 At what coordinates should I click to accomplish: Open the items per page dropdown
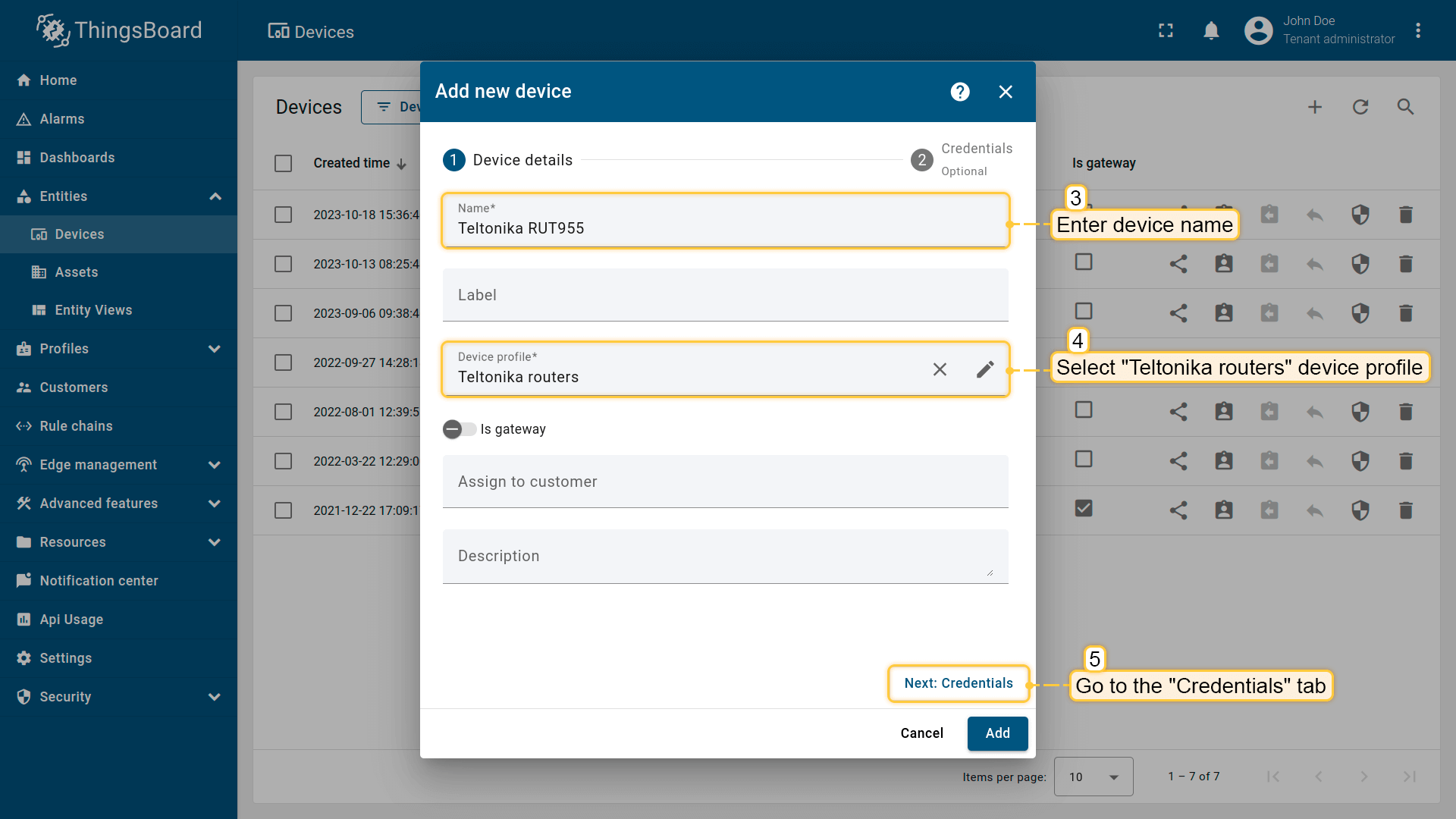coord(1093,777)
